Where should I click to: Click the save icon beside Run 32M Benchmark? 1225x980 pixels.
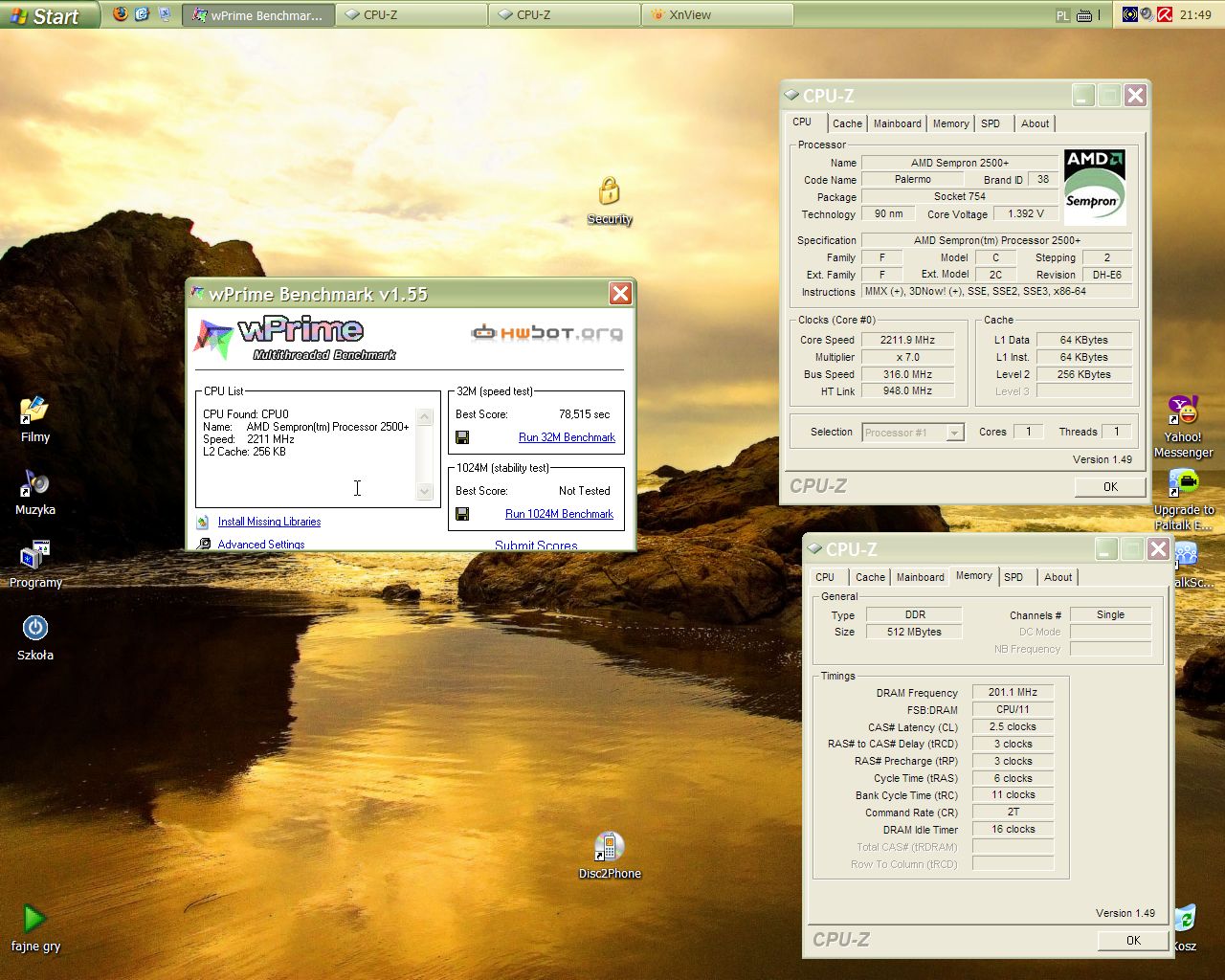pos(462,437)
